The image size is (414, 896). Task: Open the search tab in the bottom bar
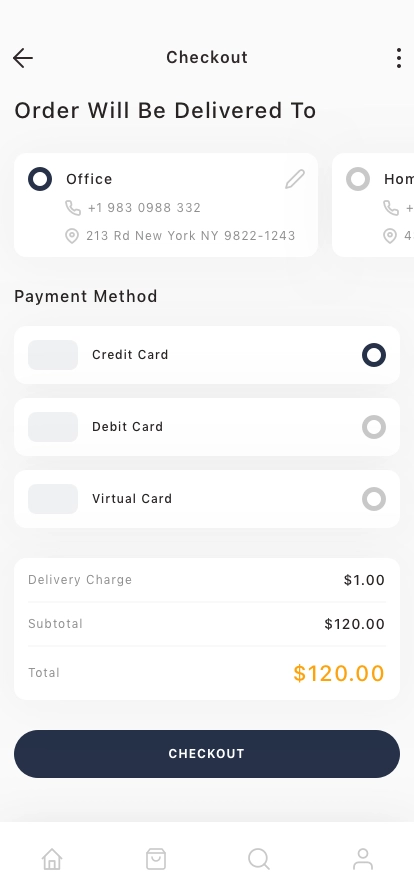259,859
